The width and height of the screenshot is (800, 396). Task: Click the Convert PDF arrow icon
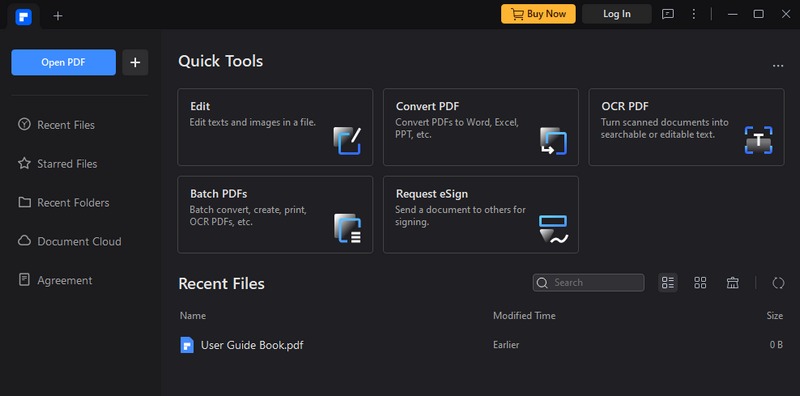click(553, 141)
